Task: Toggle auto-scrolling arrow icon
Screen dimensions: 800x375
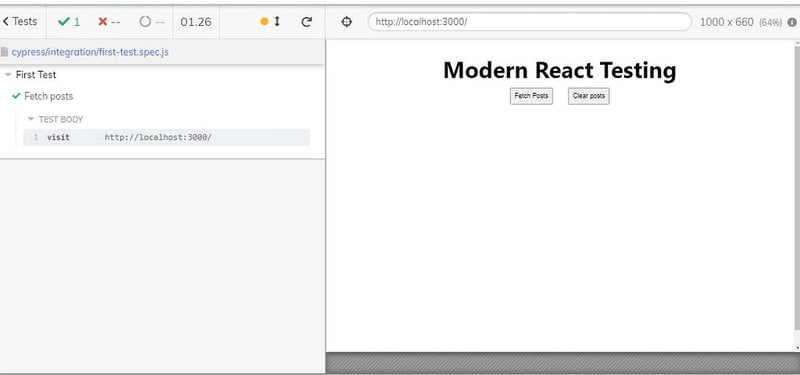Action: 278,21
